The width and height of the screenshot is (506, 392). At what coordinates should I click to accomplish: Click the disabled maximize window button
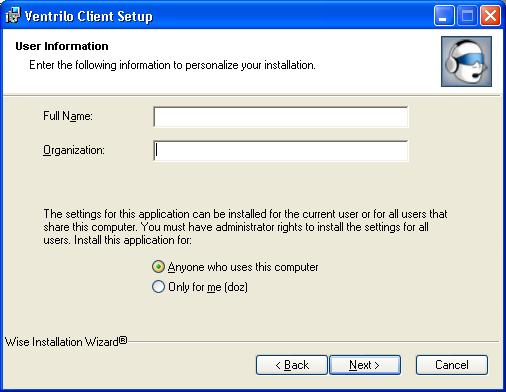[x=467, y=16]
